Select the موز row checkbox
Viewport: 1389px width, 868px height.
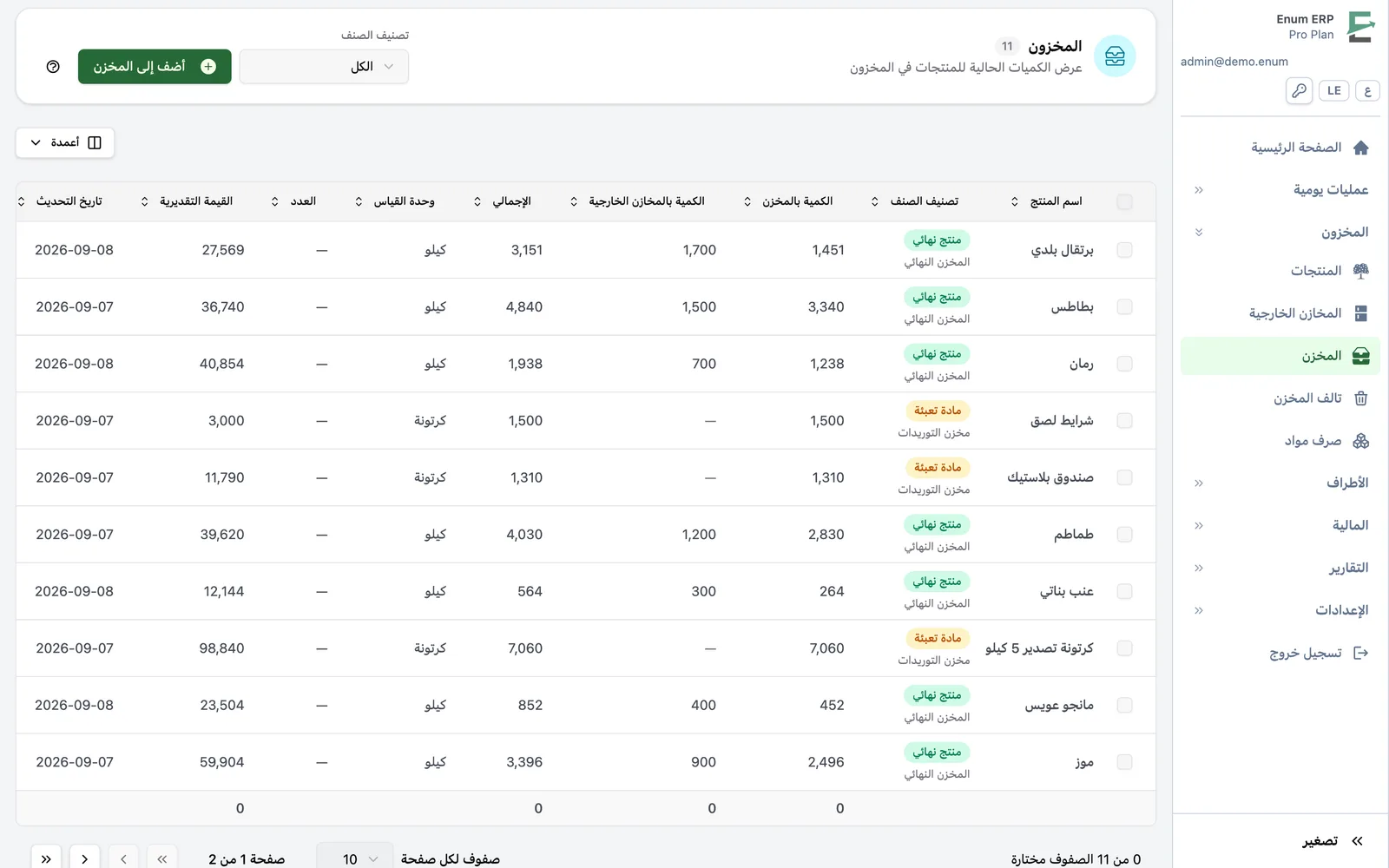tap(1124, 762)
